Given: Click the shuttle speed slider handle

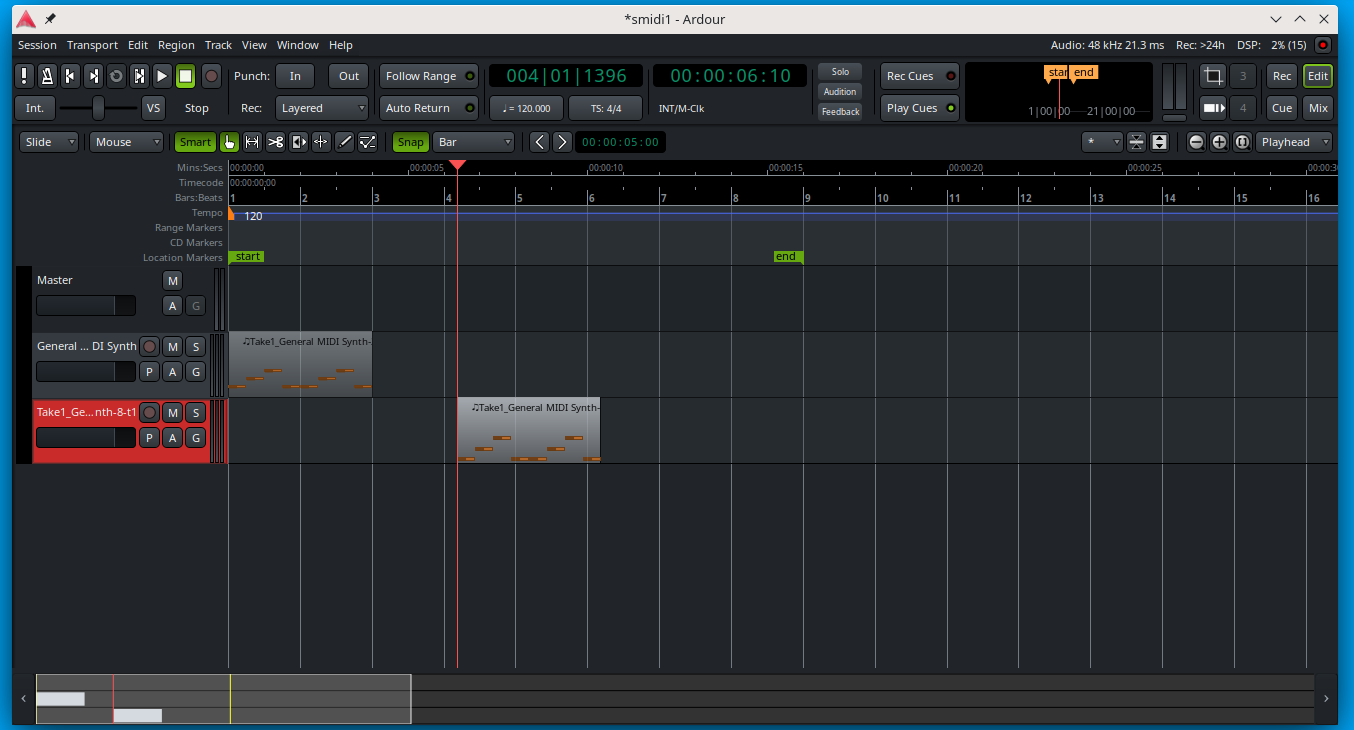Looking at the screenshot, I should tap(98, 108).
